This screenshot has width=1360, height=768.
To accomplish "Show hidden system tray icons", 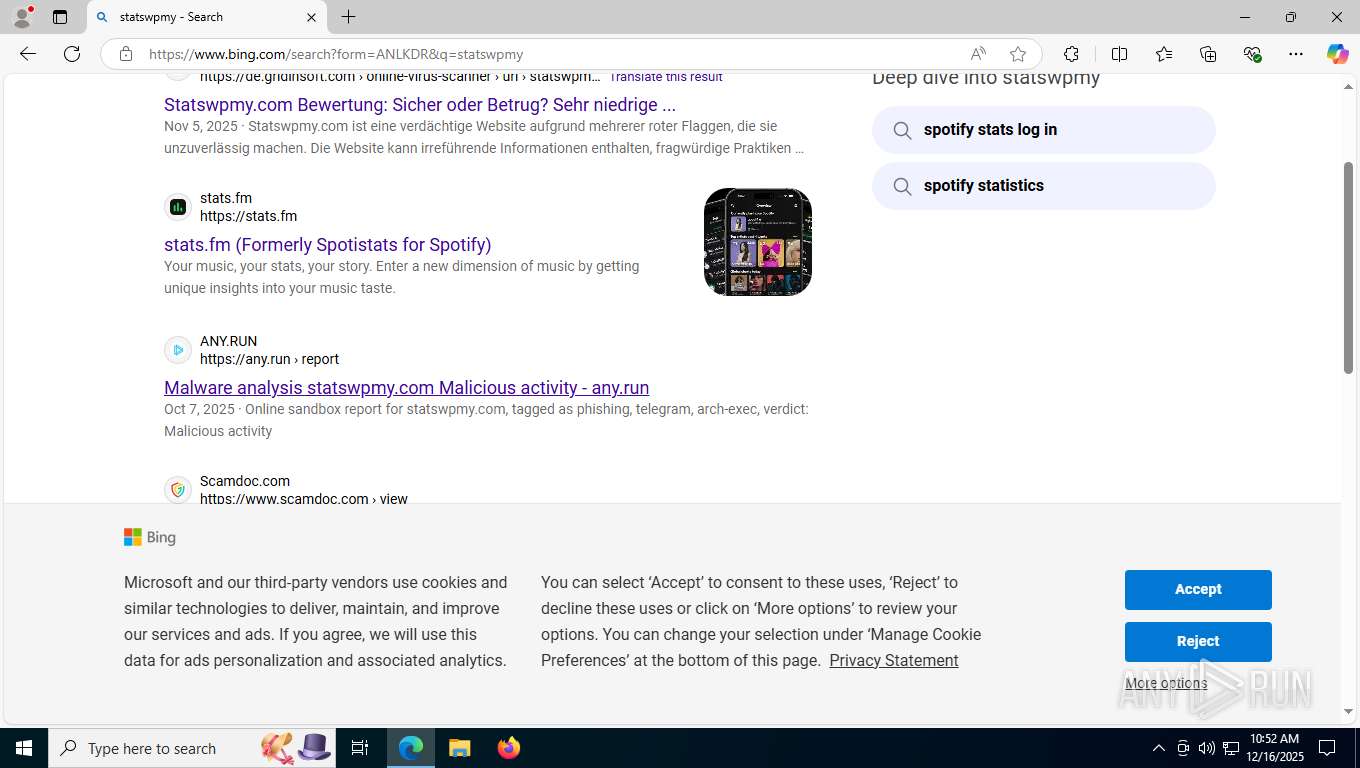I will click(1159, 748).
